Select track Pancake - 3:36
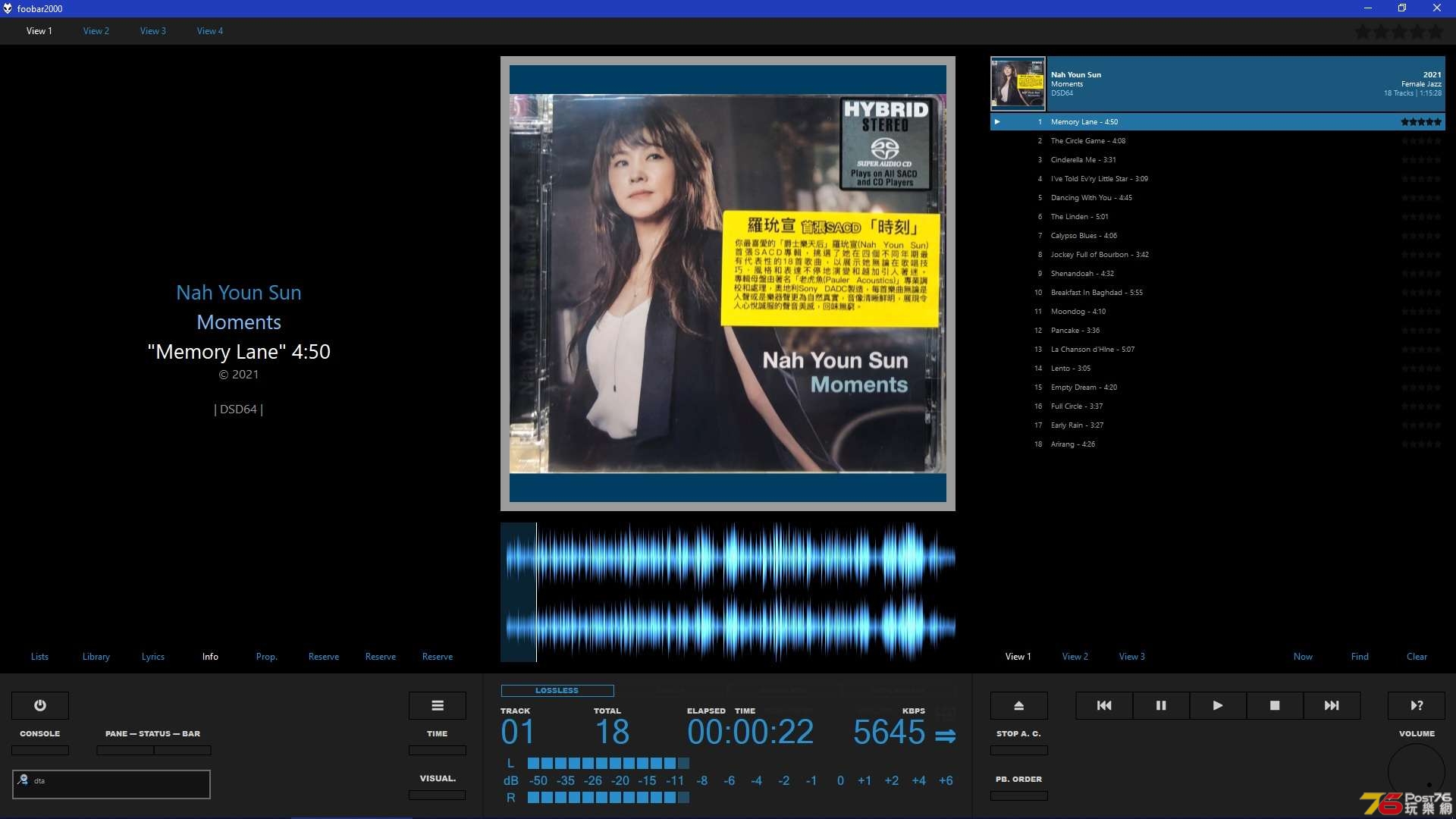The height and width of the screenshot is (819, 1456). pos(1218,331)
